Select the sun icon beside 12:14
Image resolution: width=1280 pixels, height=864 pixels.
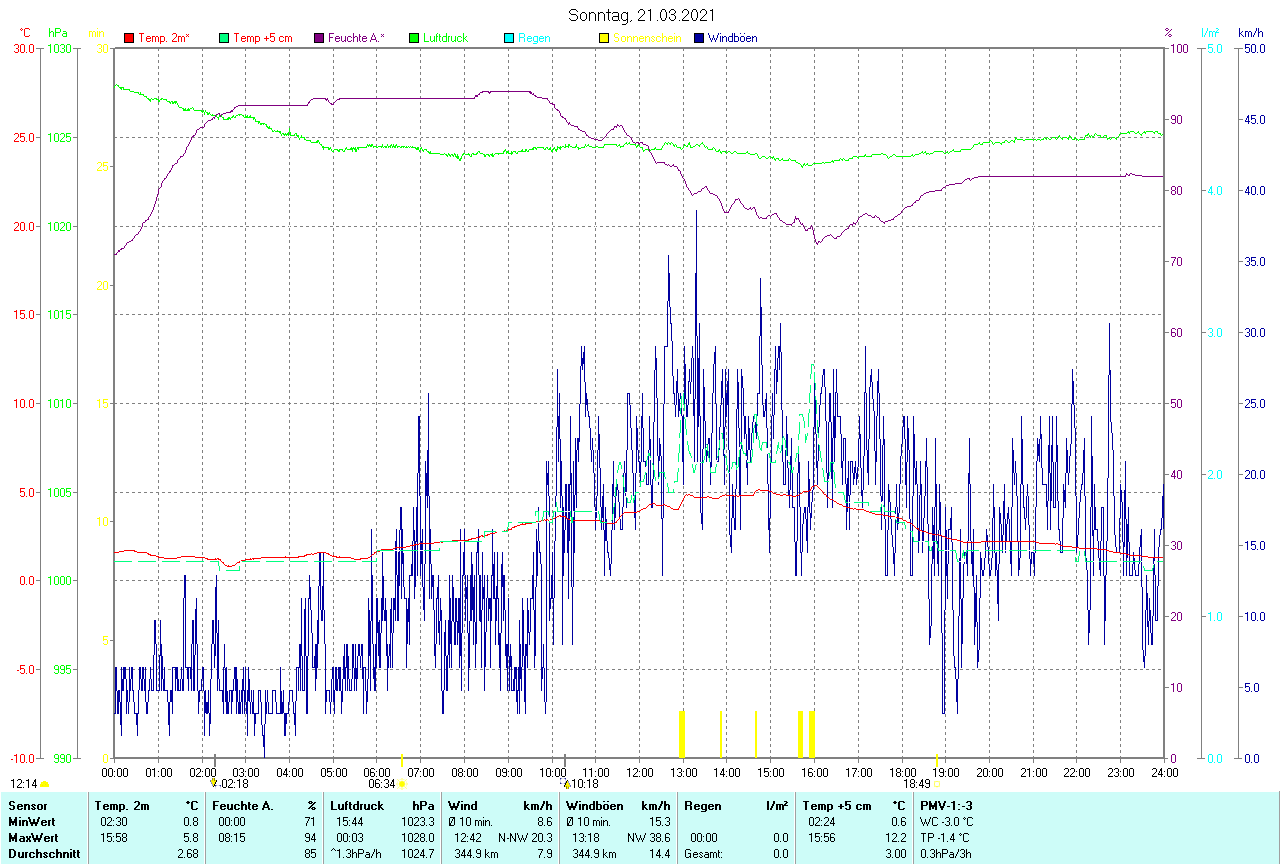[45, 785]
